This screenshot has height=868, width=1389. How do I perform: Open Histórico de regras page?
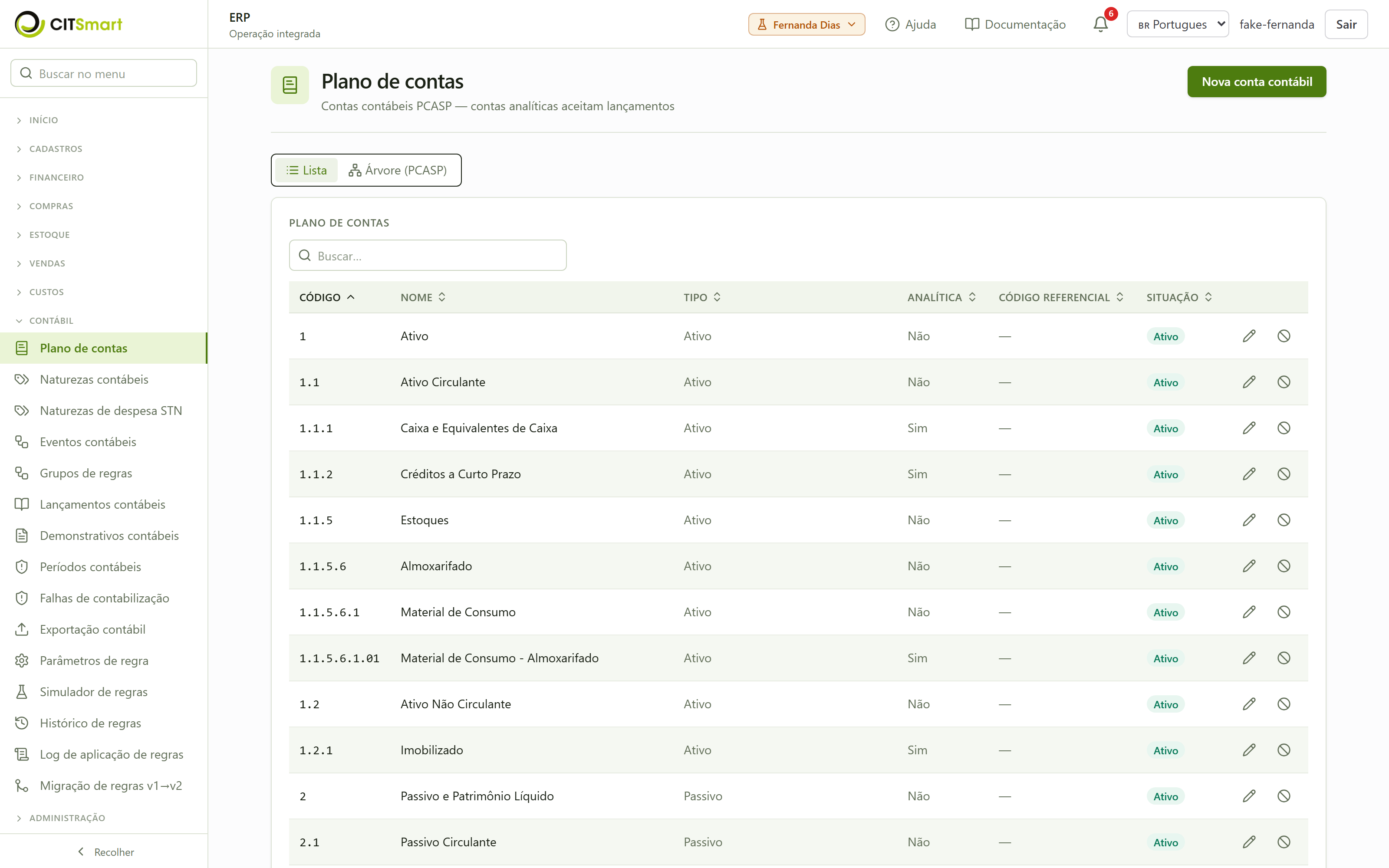tap(104, 723)
